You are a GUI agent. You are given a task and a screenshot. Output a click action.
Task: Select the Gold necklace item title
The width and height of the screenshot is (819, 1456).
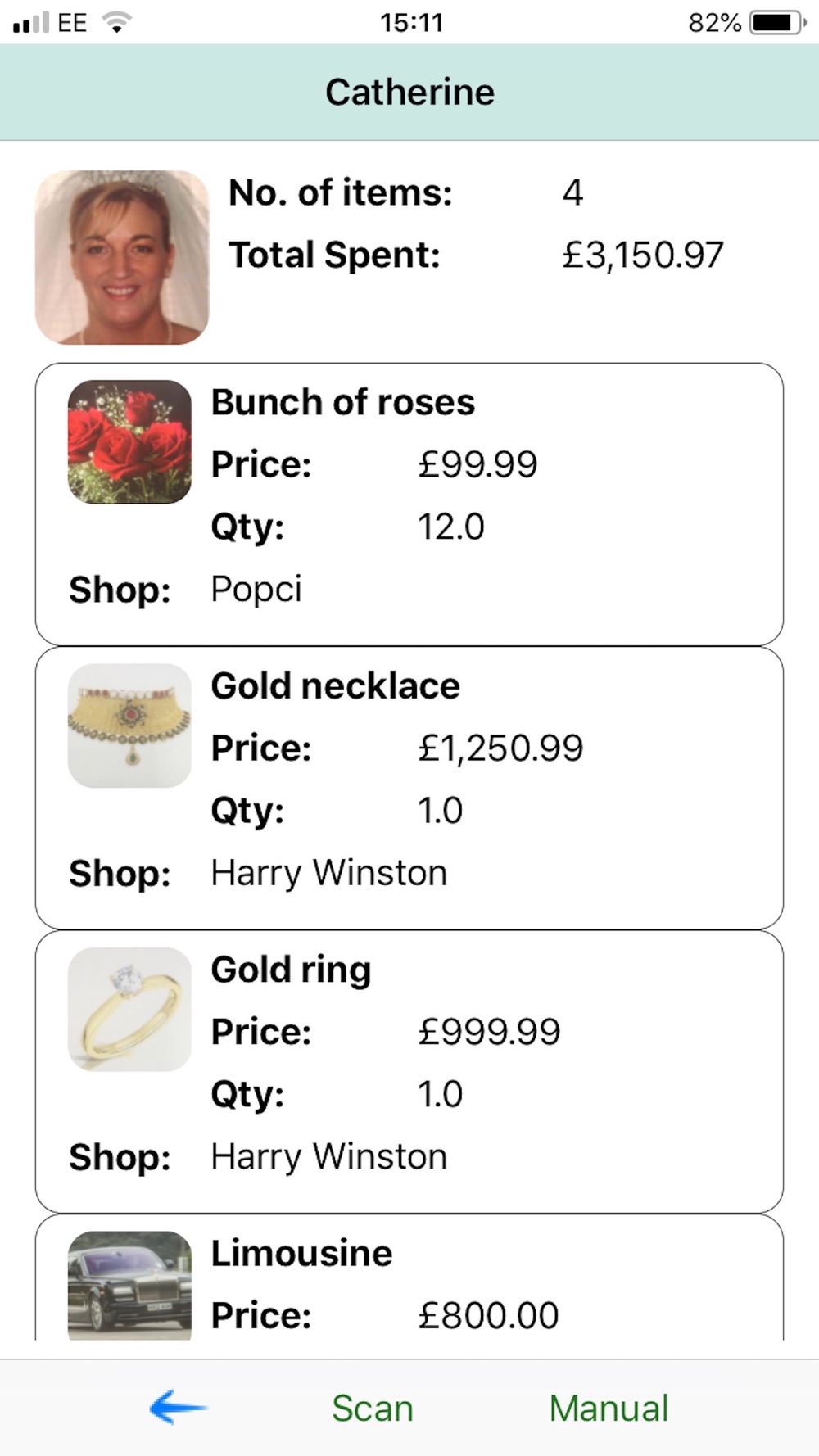point(335,686)
